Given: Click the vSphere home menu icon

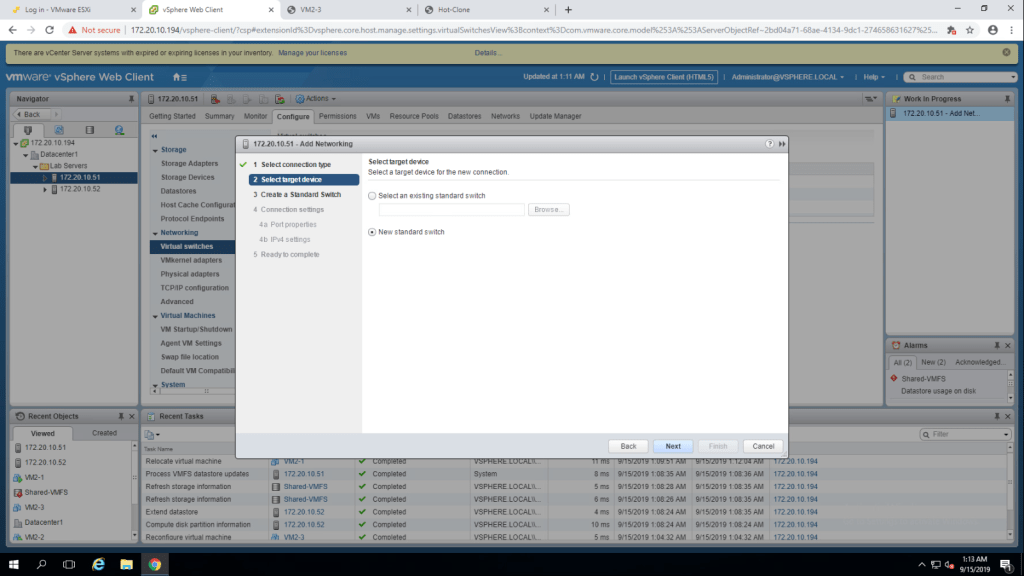Looking at the screenshot, I should [179, 77].
